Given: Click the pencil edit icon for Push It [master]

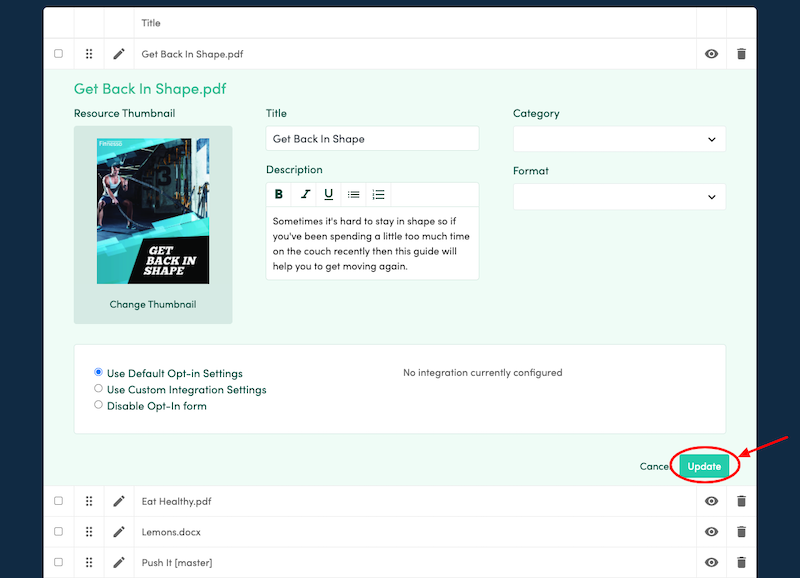Looking at the screenshot, I should point(119,562).
